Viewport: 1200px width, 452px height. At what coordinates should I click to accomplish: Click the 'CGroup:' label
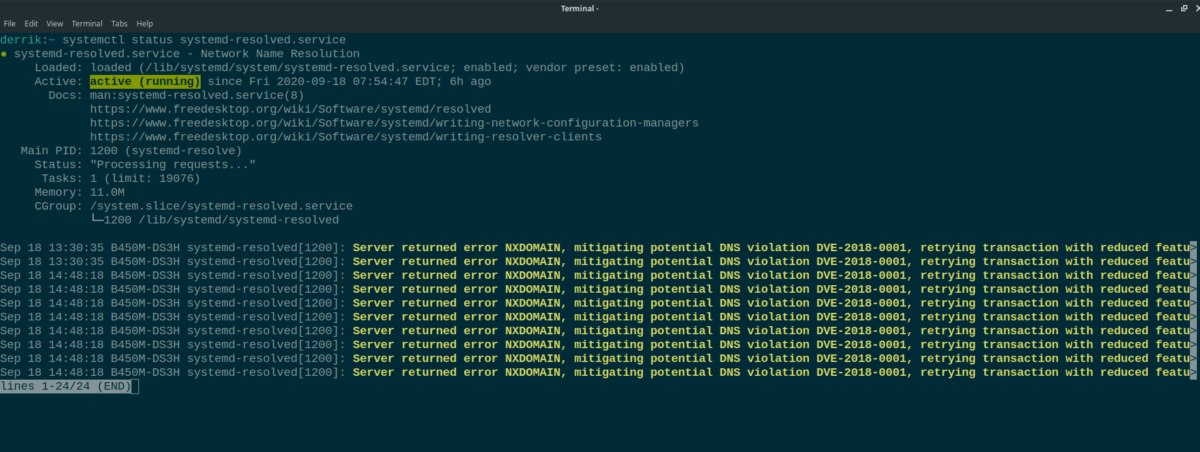coord(56,206)
